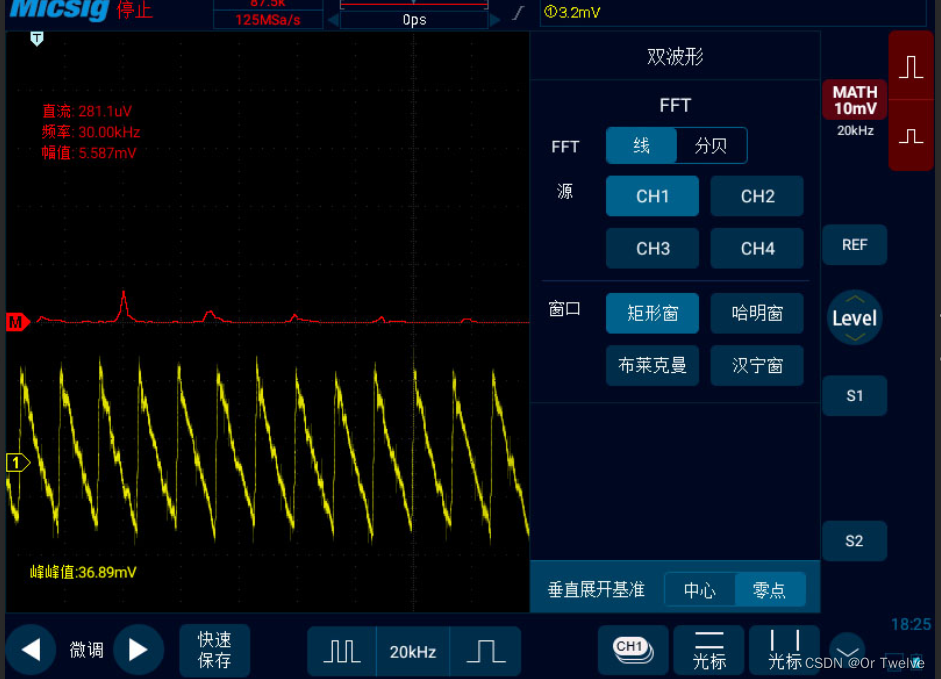Tap the S1 button

click(x=855, y=396)
